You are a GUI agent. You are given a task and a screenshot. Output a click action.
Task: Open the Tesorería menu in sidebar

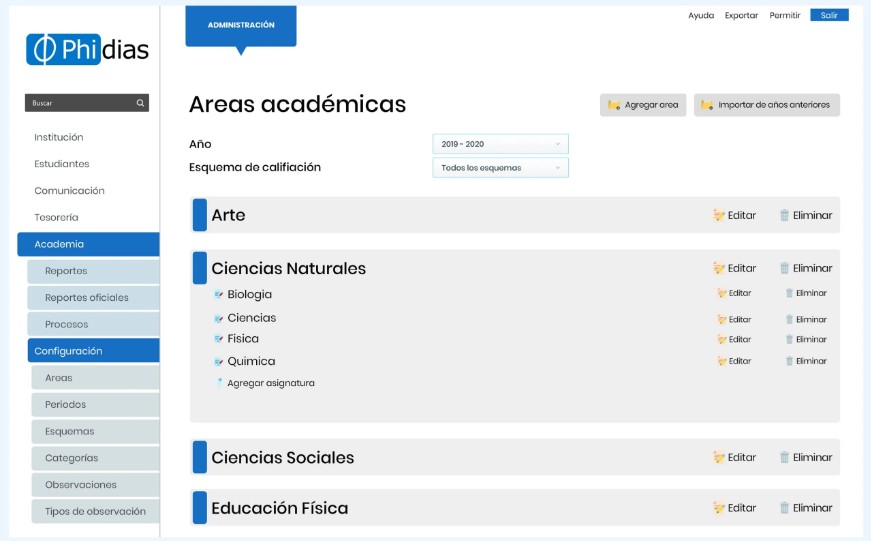[56, 217]
